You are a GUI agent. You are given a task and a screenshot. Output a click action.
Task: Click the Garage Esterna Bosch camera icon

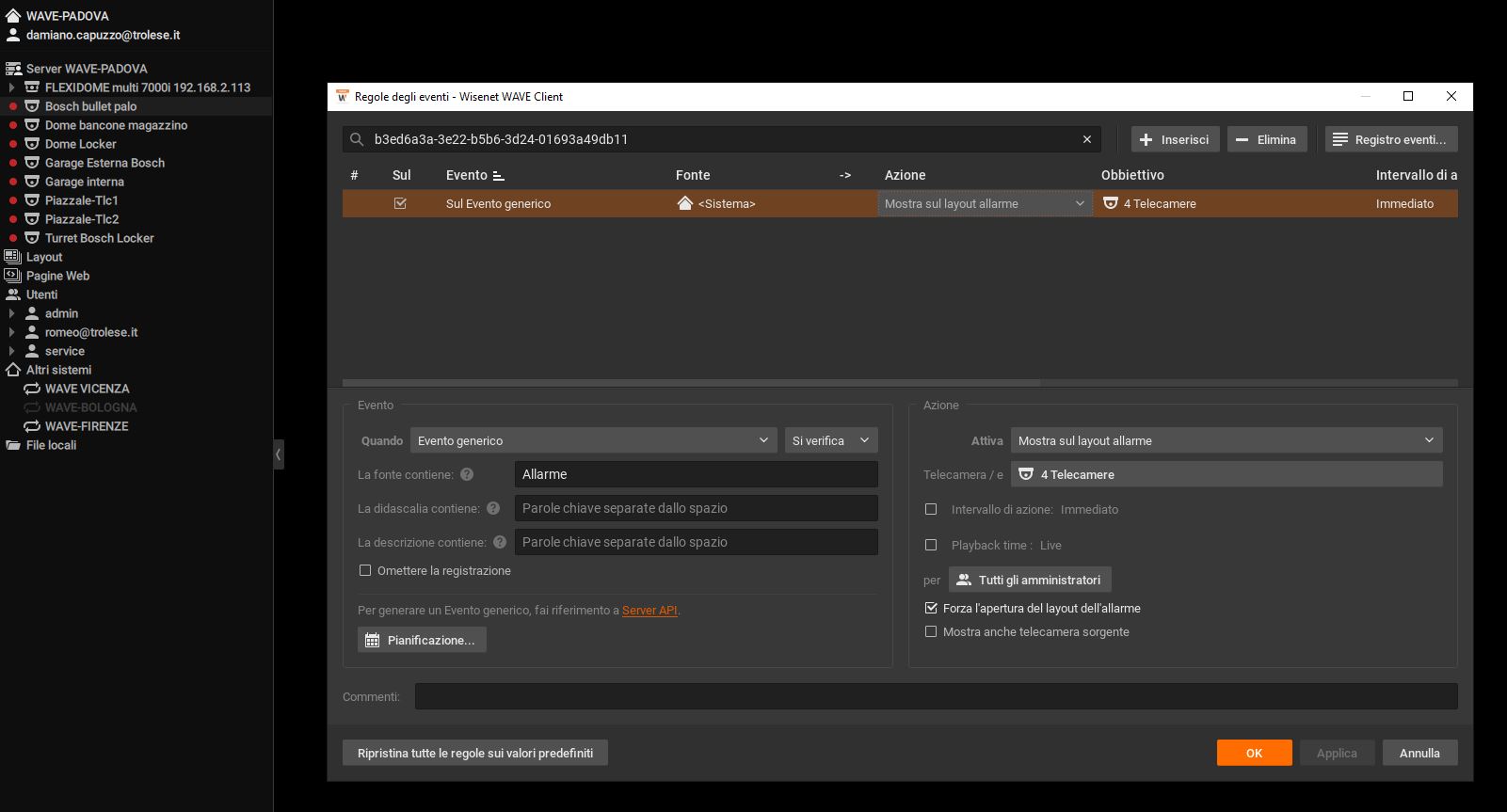32,163
